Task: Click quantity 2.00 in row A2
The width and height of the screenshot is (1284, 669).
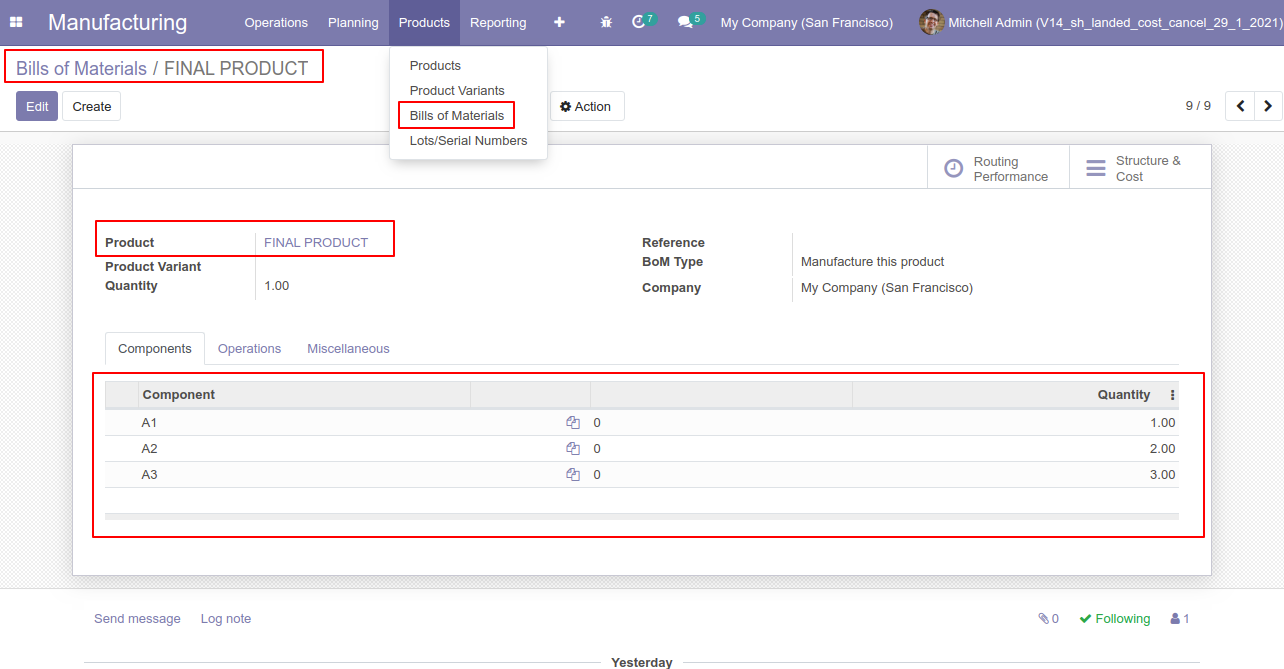Action: pyautogui.click(x=1162, y=449)
